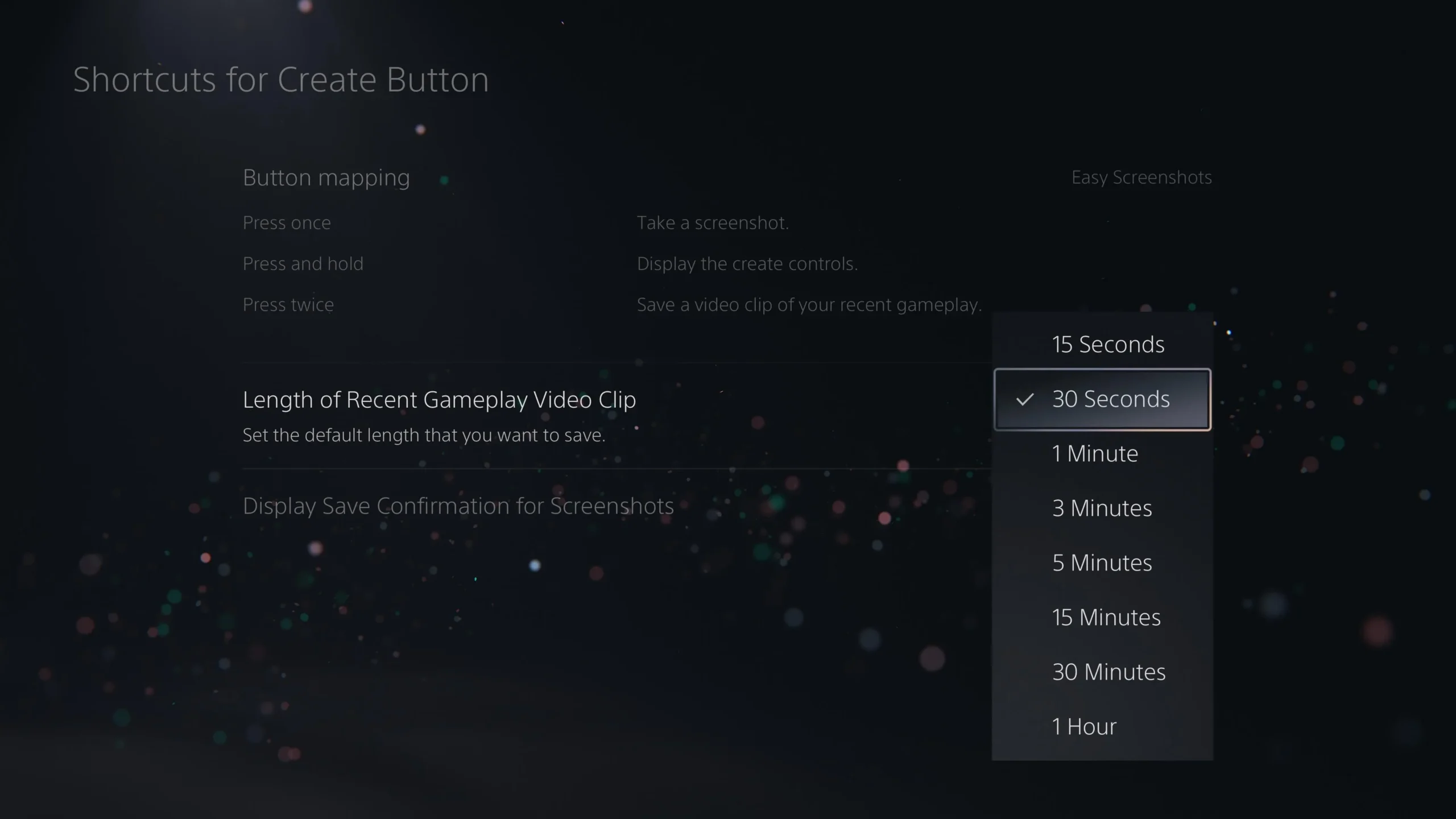Select 1 Hour video clip length
Image resolution: width=1456 pixels, height=819 pixels.
[1102, 725]
